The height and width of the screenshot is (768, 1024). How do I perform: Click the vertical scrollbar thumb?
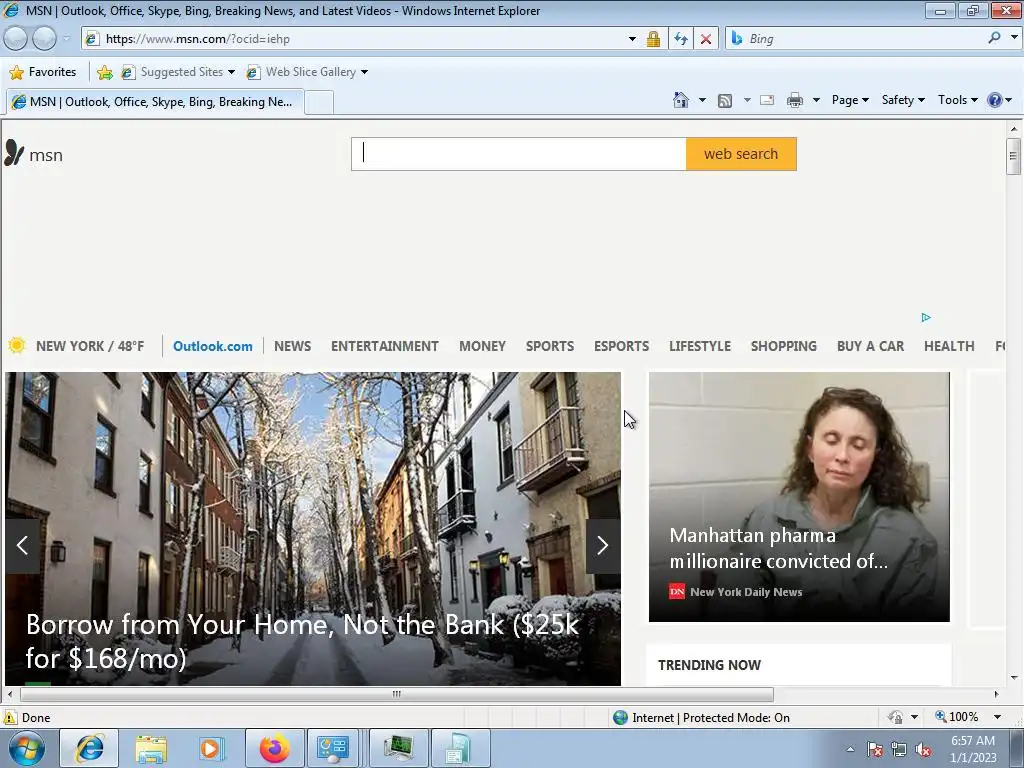1013,156
